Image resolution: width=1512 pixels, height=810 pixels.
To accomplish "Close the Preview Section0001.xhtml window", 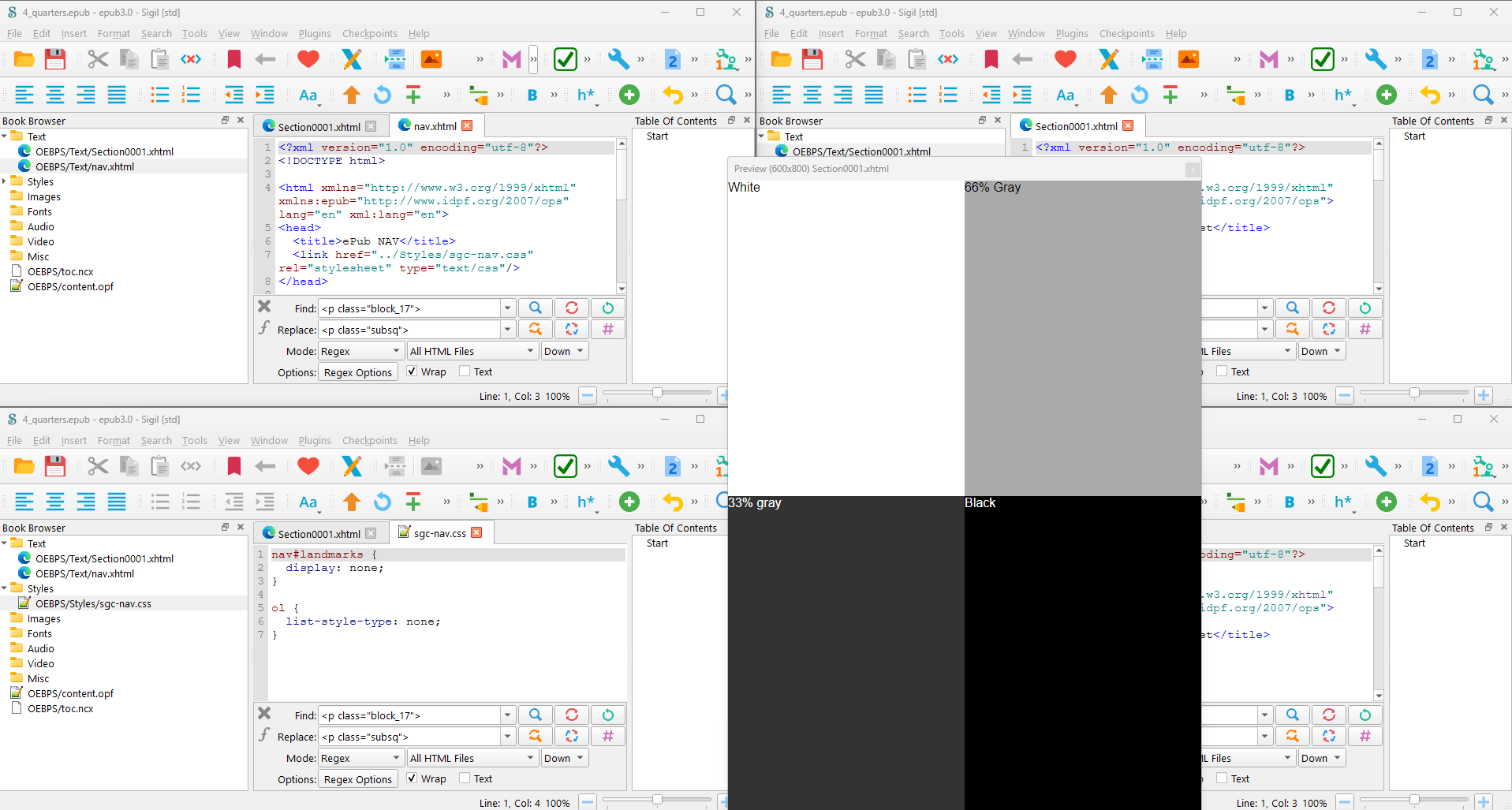I will coord(1192,169).
